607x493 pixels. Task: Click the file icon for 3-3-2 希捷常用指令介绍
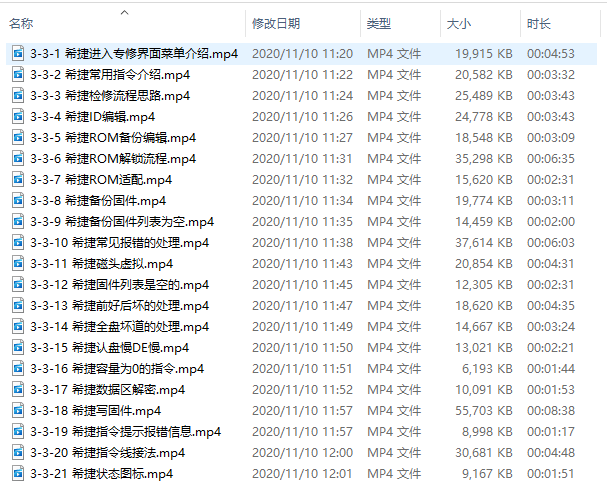pyautogui.click(x=18, y=74)
